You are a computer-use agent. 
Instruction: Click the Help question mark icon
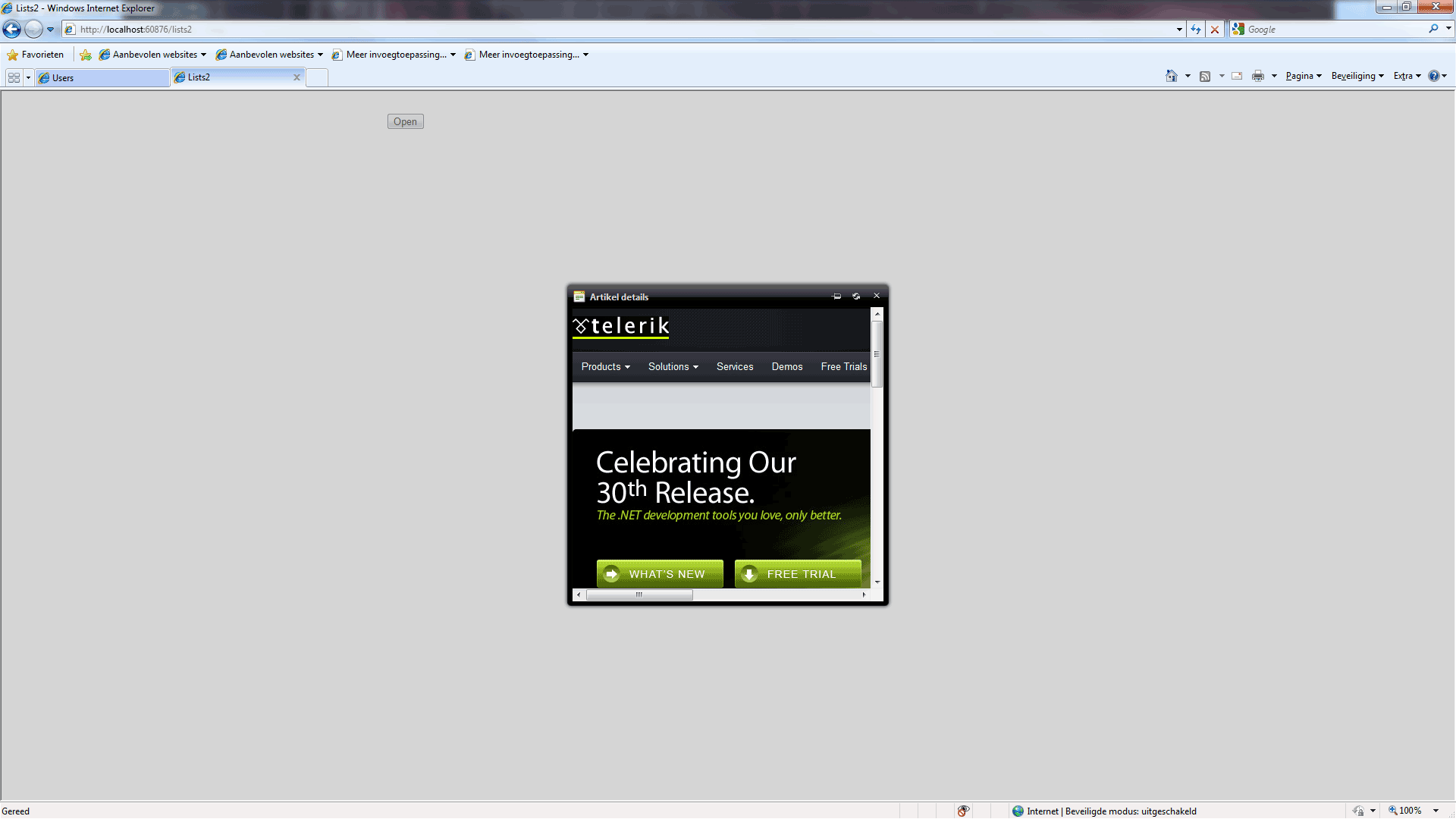(x=1433, y=76)
